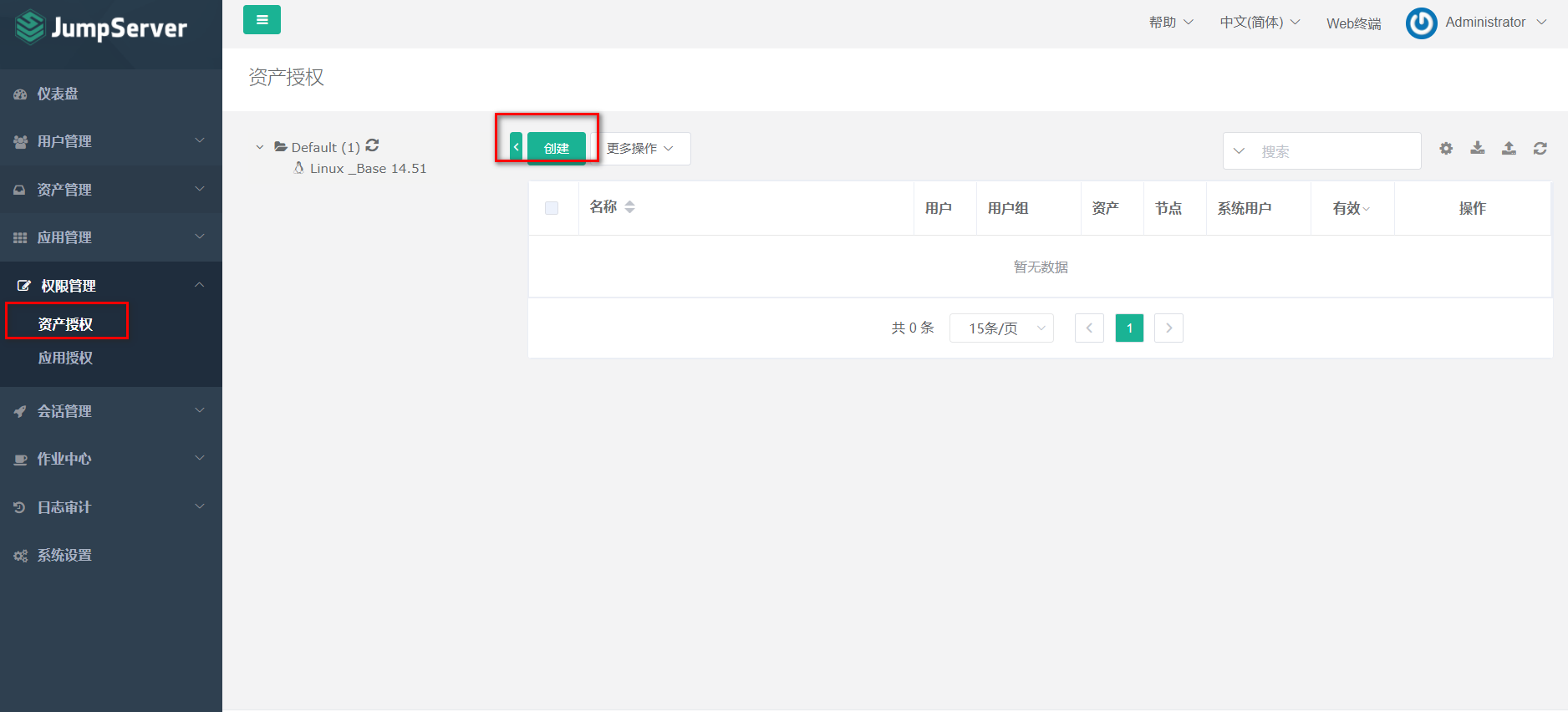
Task: Select 资产授权 submenu item
Action: (66, 323)
